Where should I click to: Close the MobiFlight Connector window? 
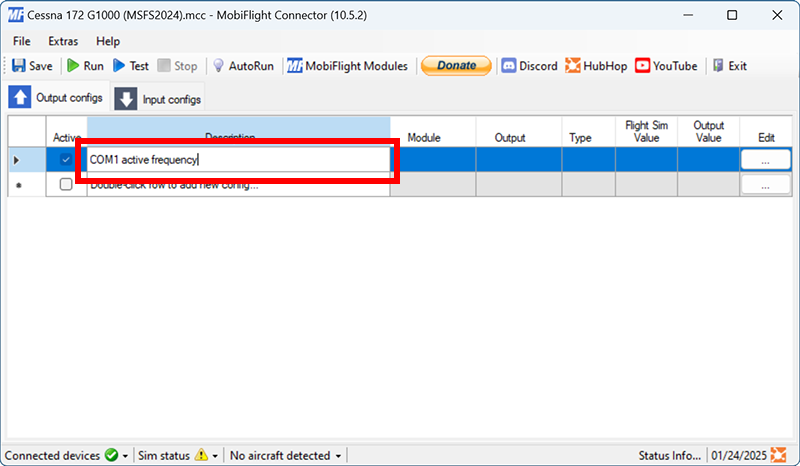tap(777, 15)
